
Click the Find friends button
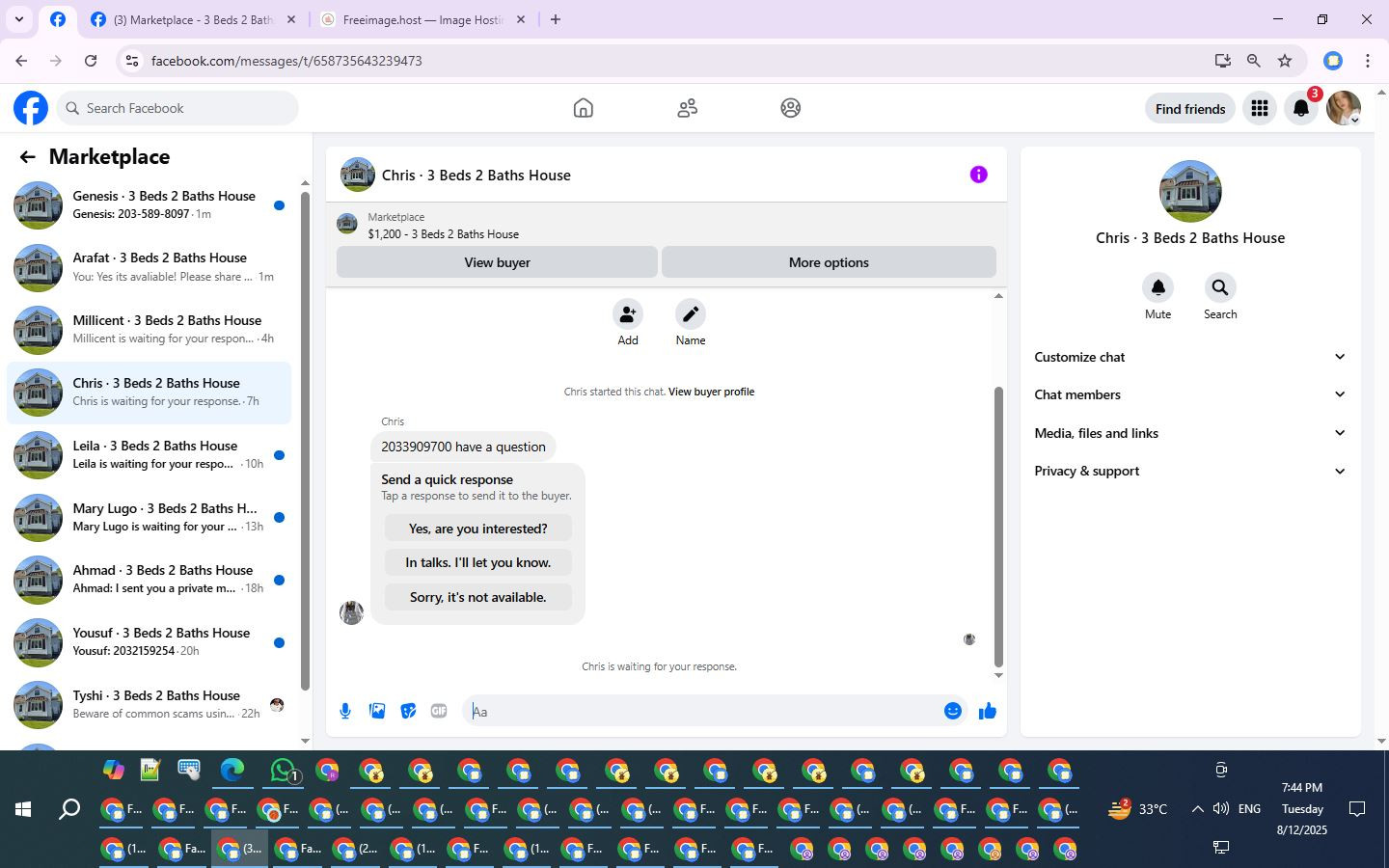coord(1190,108)
